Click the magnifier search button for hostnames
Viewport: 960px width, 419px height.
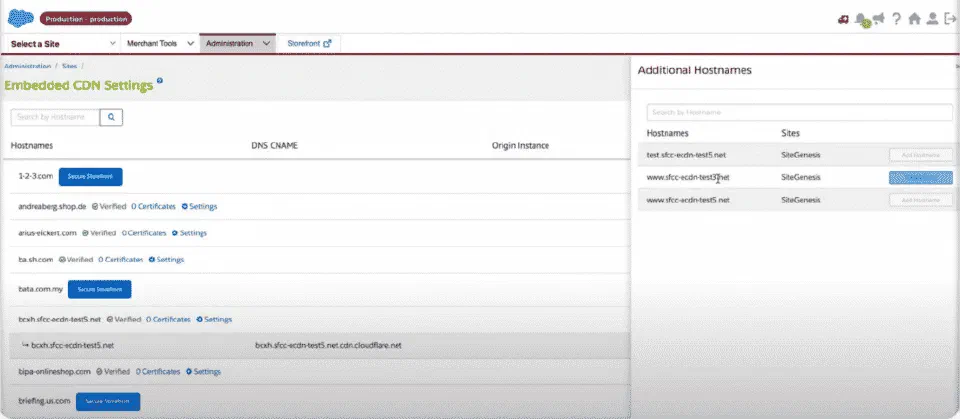(x=111, y=117)
